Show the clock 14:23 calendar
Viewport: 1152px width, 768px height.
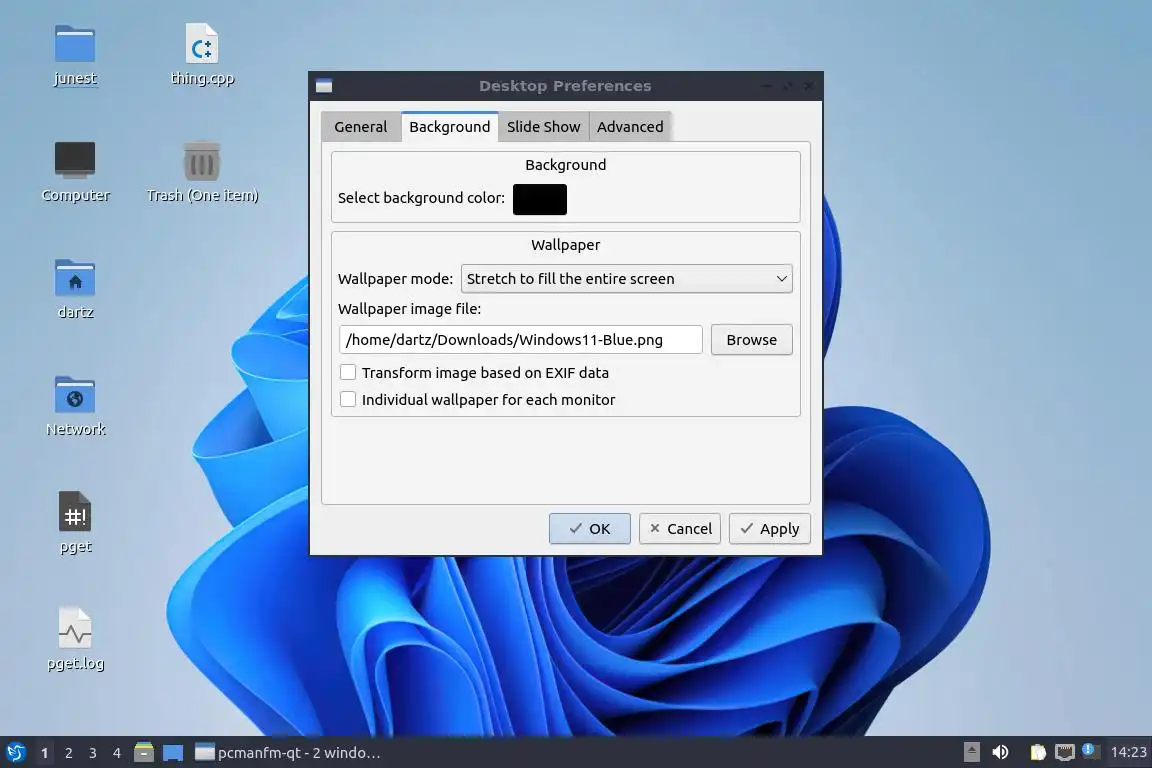tap(1128, 752)
